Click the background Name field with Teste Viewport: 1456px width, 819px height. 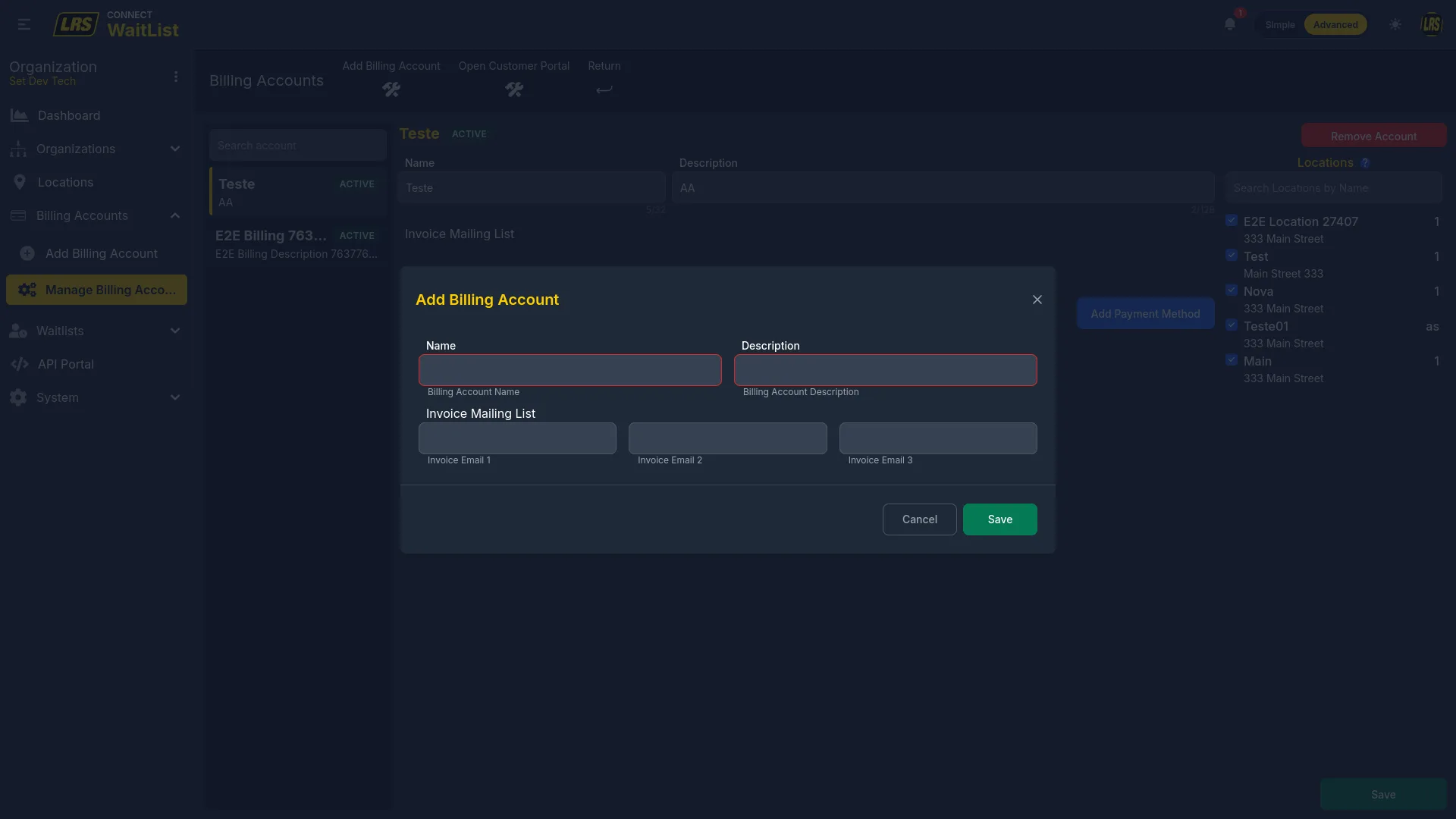pos(532,187)
